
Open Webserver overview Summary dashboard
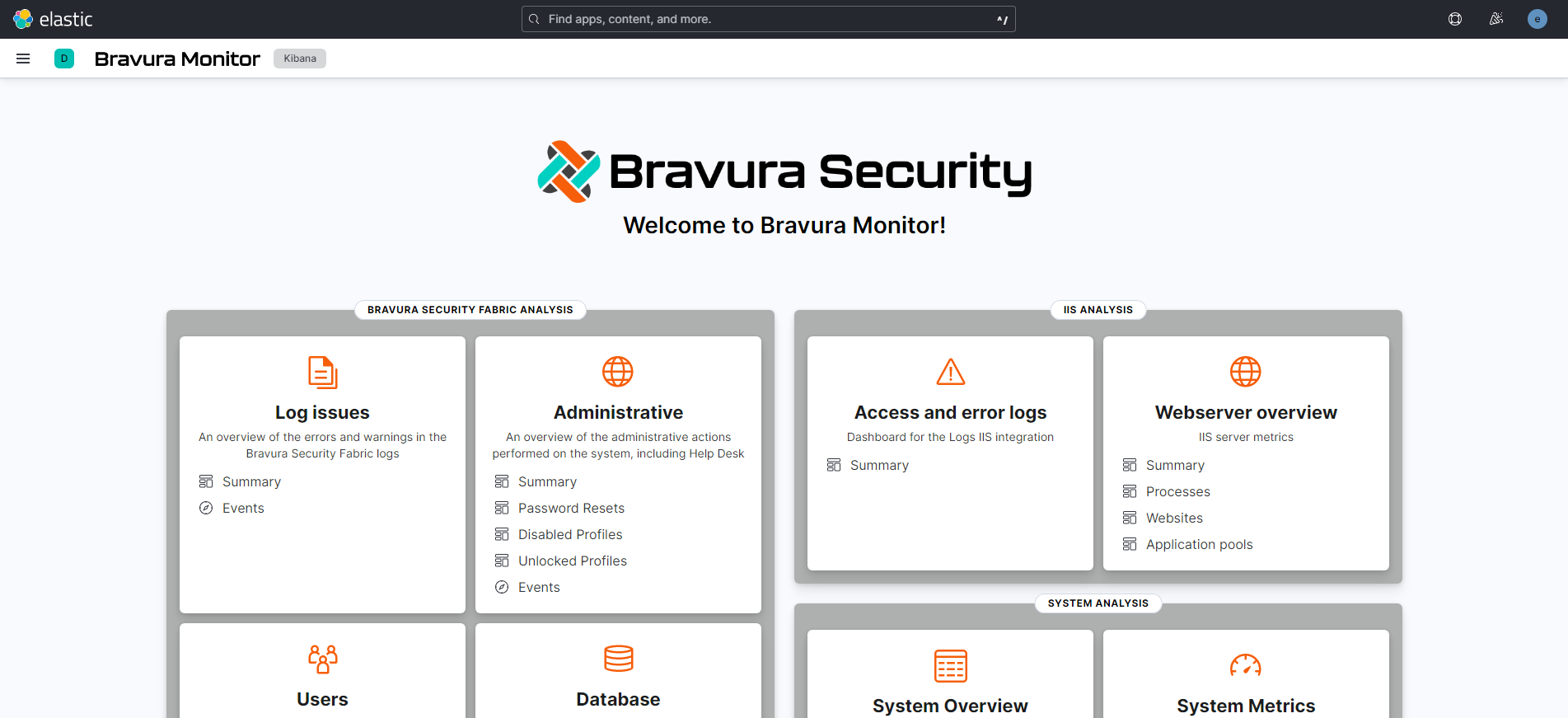point(1175,465)
